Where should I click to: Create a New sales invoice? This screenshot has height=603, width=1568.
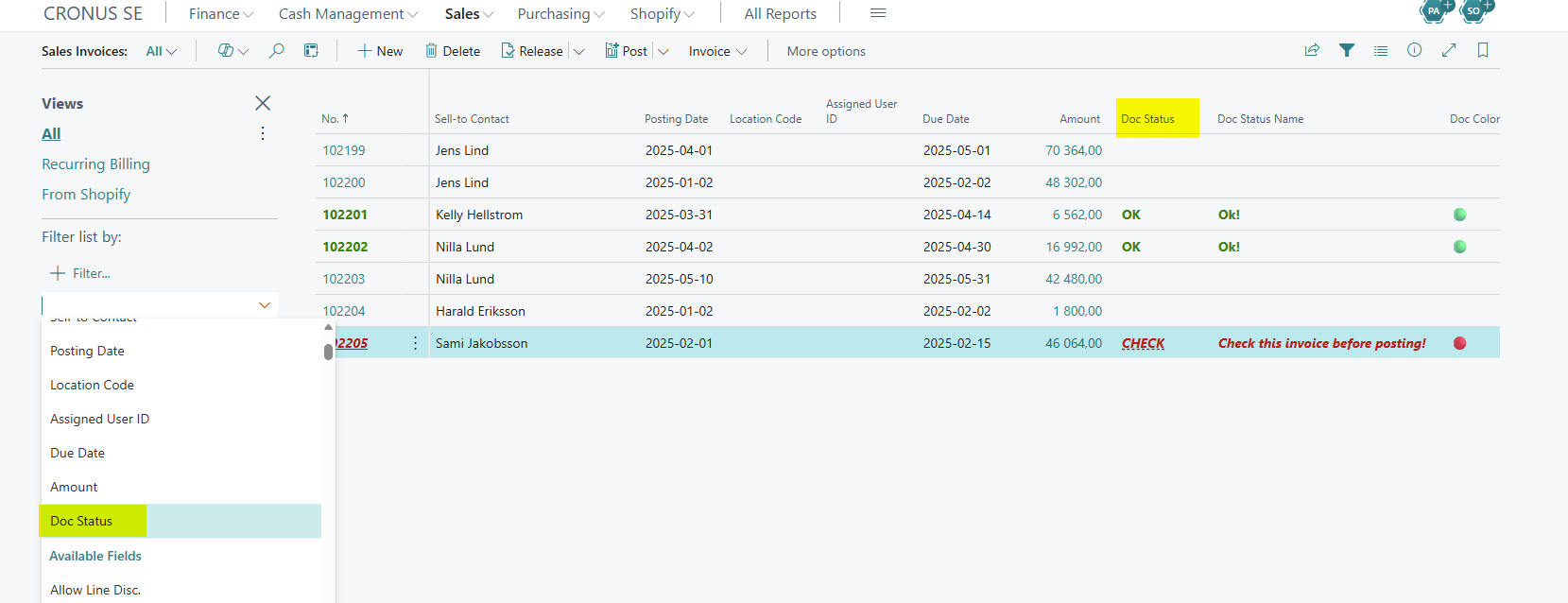[380, 51]
